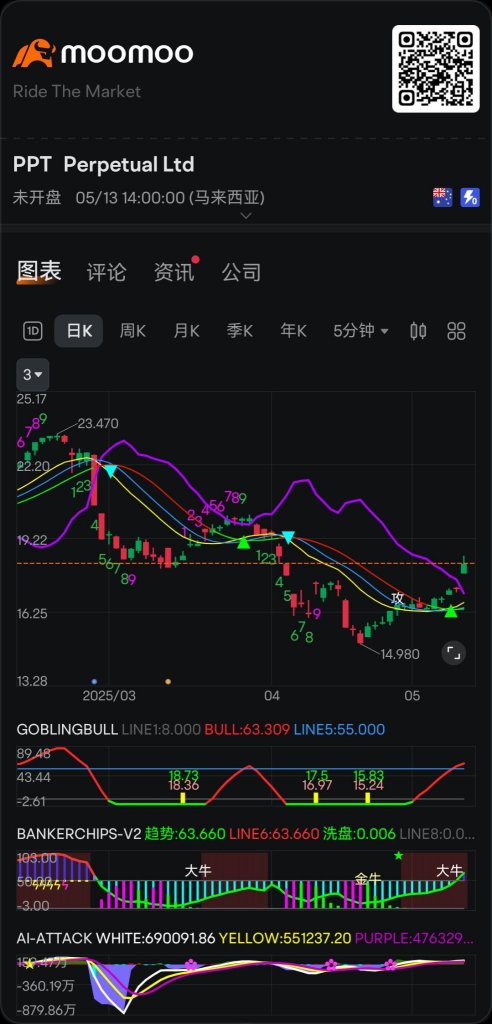Tap the 25.17 price axis label
The image size is (492, 1024).
coord(31,399)
